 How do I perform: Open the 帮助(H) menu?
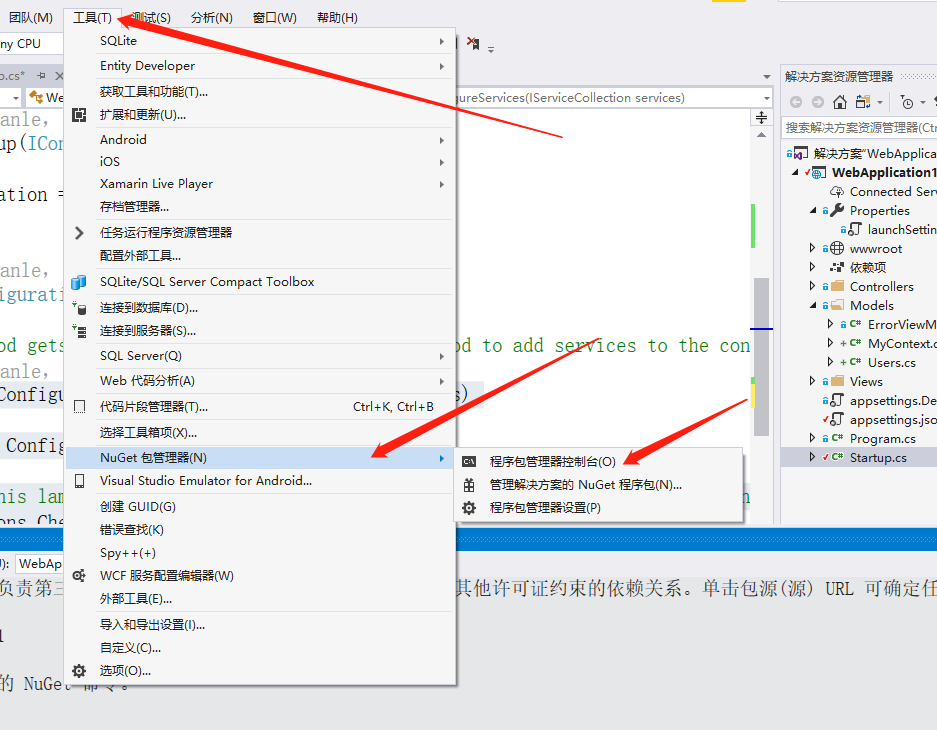(x=337, y=18)
